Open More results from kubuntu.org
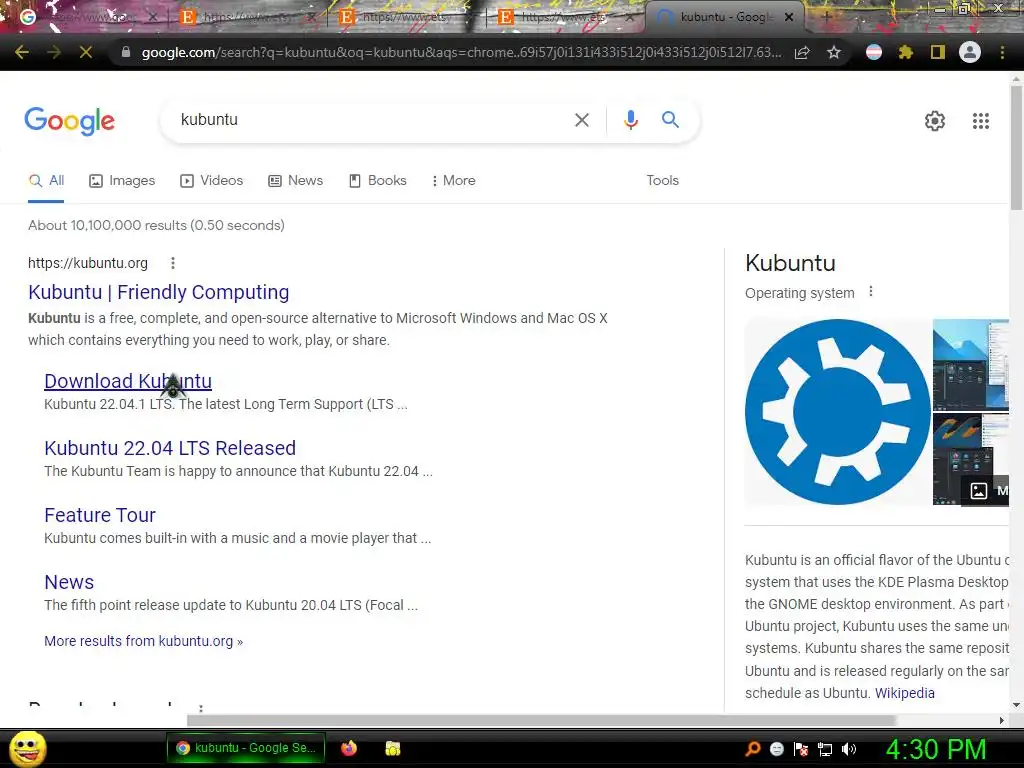Image resolution: width=1024 pixels, height=768 pixels. [144, 641]
